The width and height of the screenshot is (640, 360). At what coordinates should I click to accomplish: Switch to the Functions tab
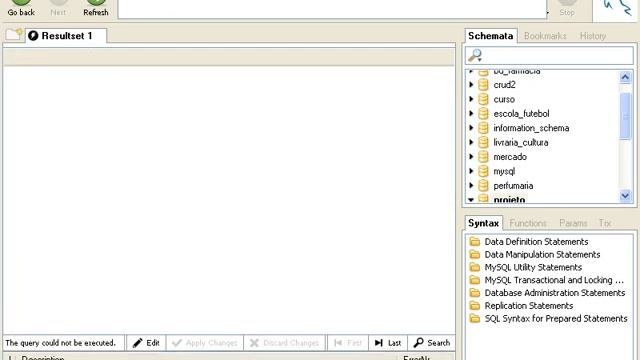click(528, 223)
